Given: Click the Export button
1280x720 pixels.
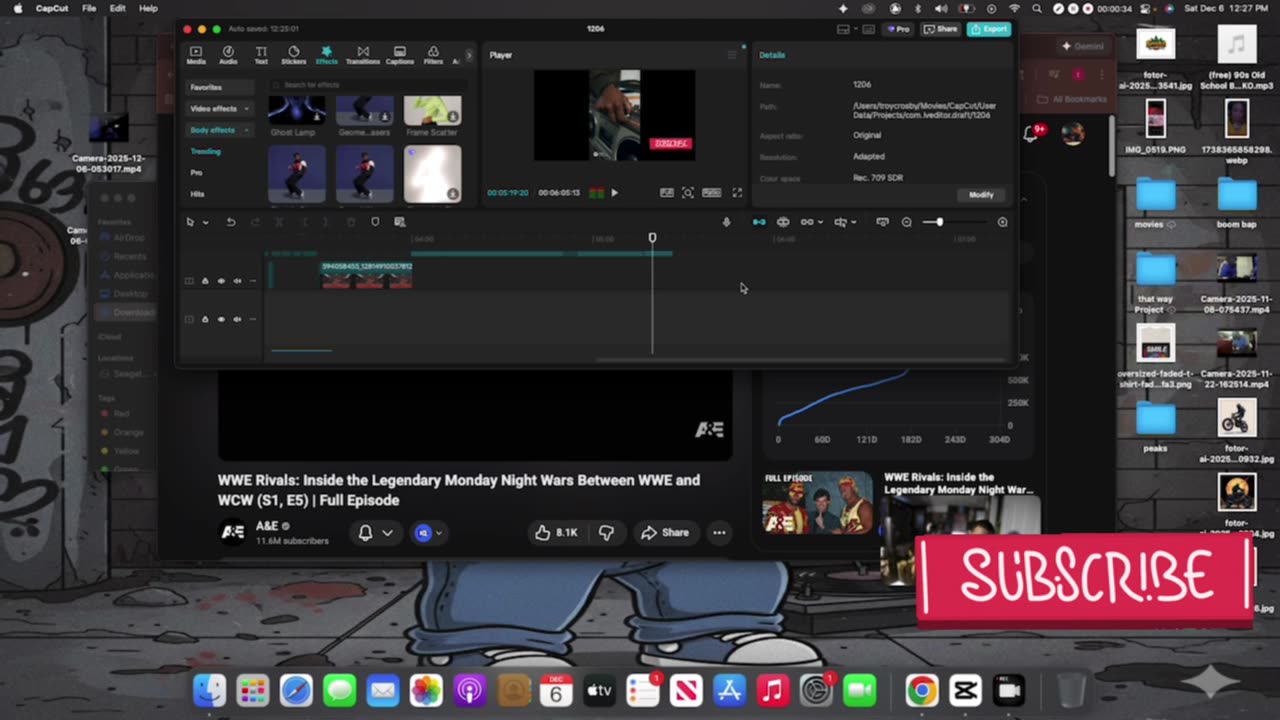Looking at the screenshot, I should point(989,29).
